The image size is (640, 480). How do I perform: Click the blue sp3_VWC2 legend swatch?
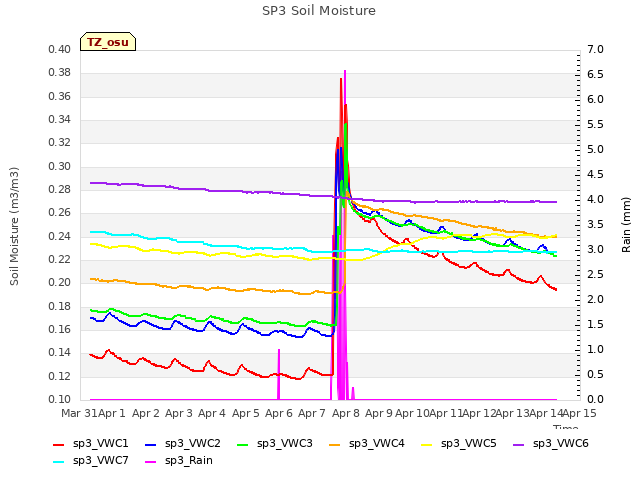(x=151, y=444)
